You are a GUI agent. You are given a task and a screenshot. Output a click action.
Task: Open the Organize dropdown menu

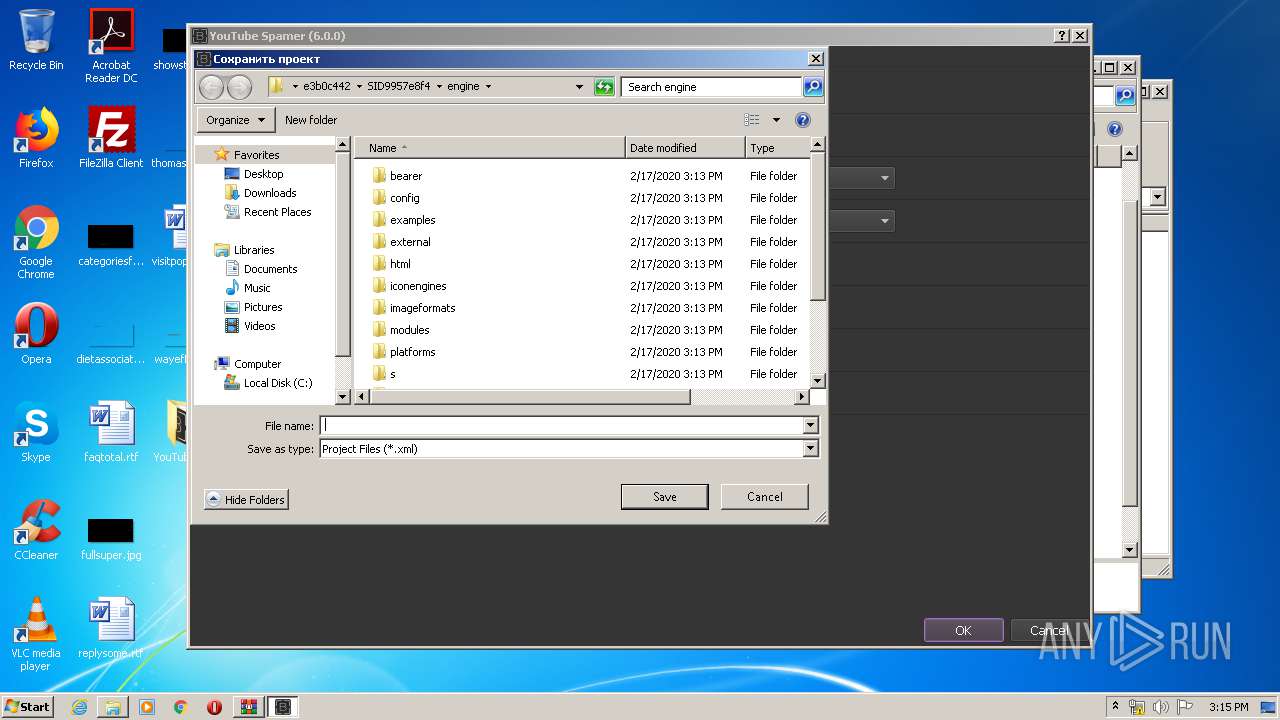pos(236,120)
